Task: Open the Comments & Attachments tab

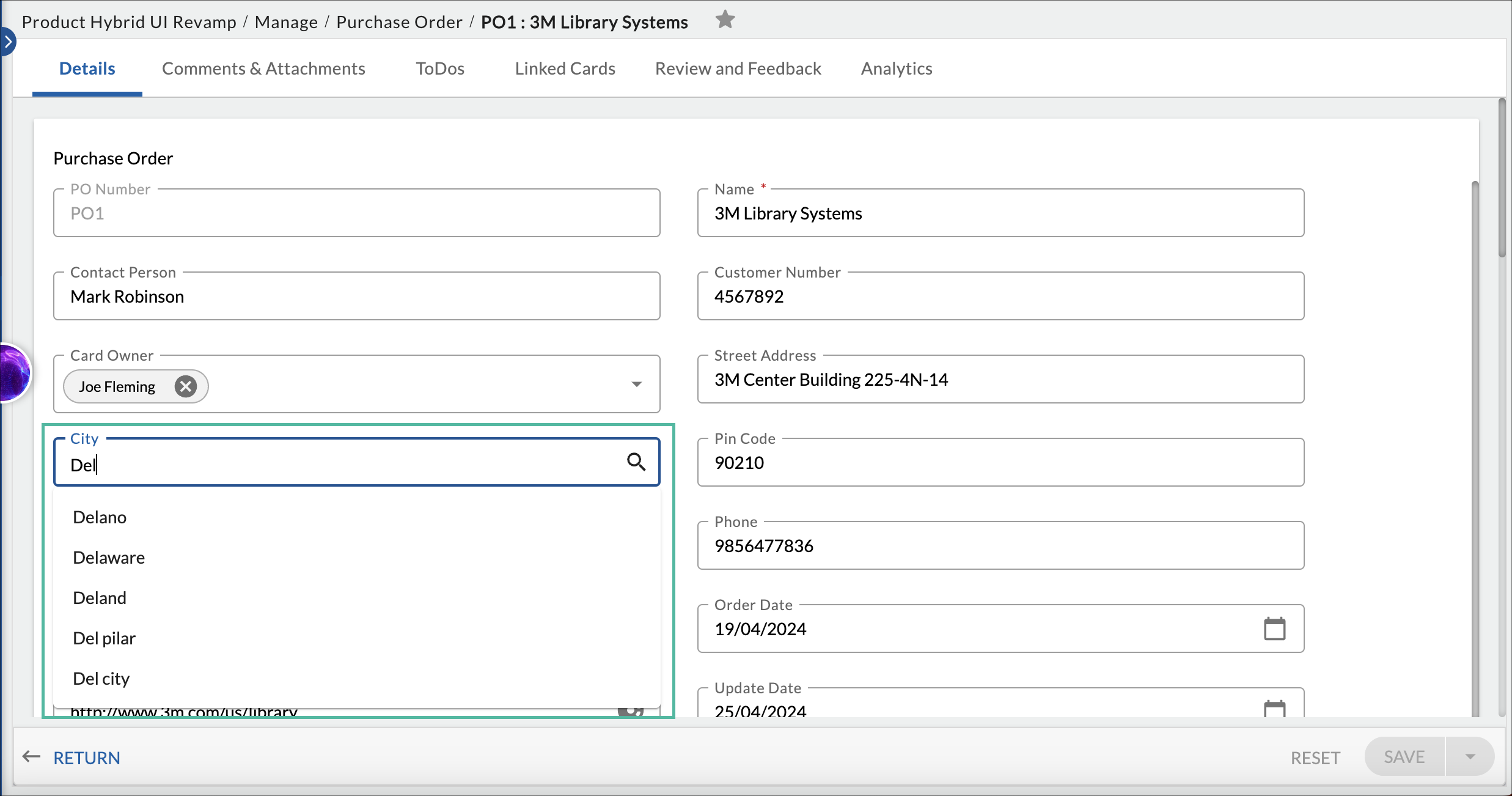Action: click(263, 68)
